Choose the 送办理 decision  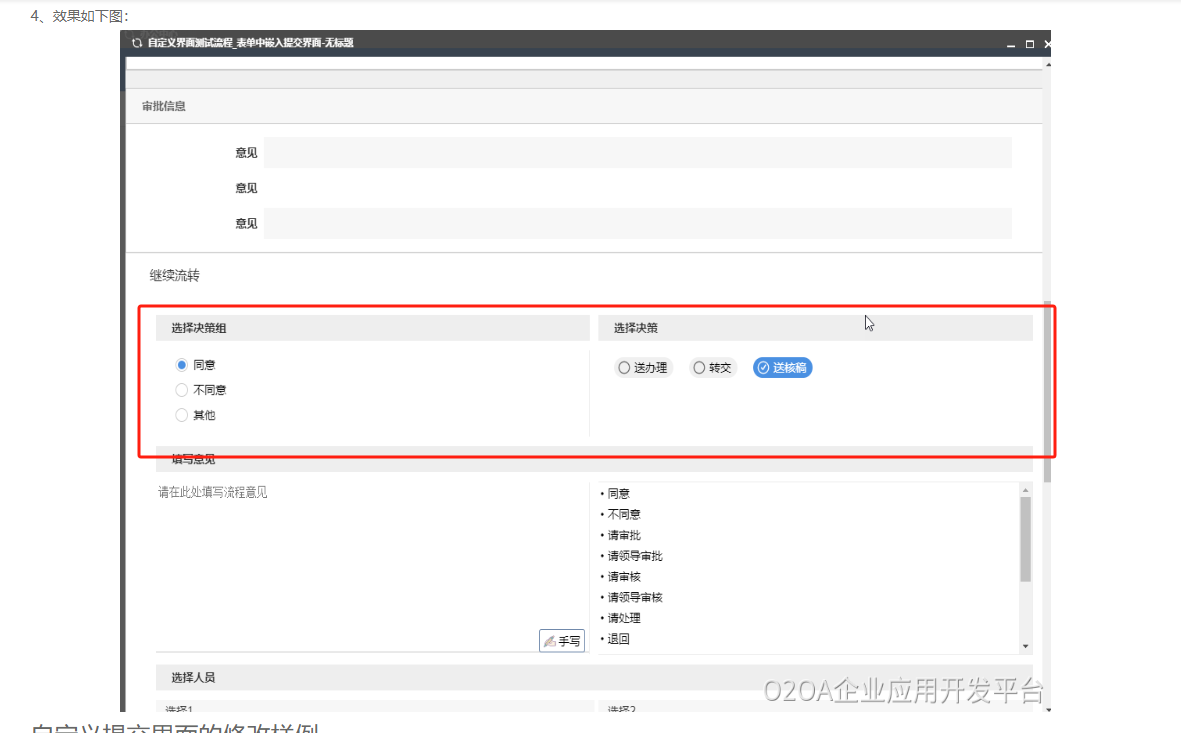pos(642,368)
